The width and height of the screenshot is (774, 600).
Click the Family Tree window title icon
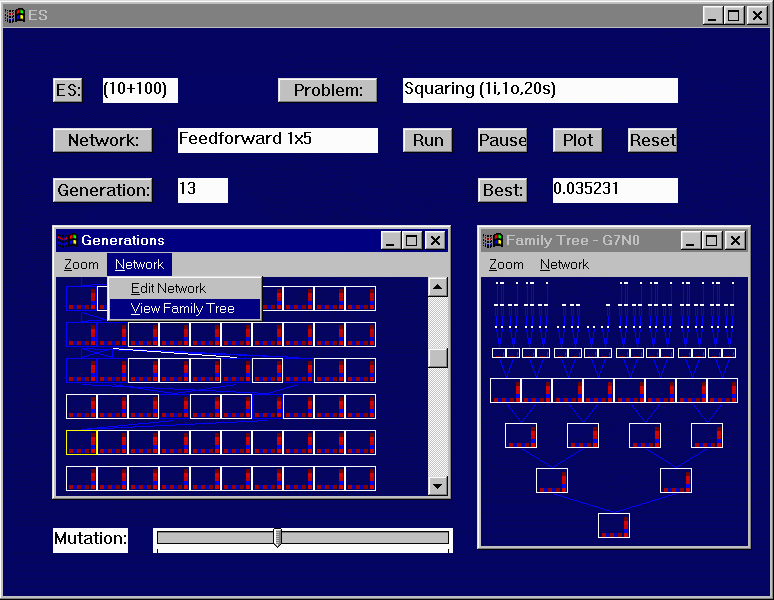[x=492, y=240]
